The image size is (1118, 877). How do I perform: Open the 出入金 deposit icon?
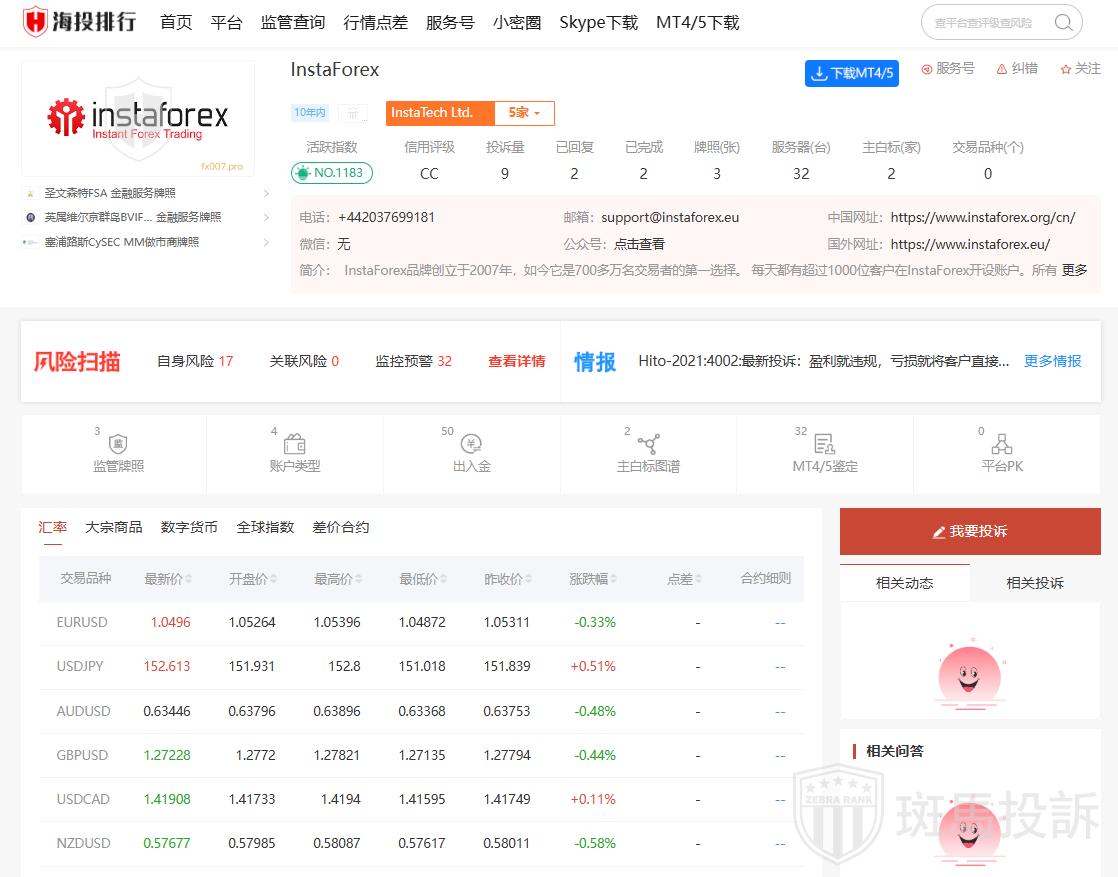coord(471,444)
